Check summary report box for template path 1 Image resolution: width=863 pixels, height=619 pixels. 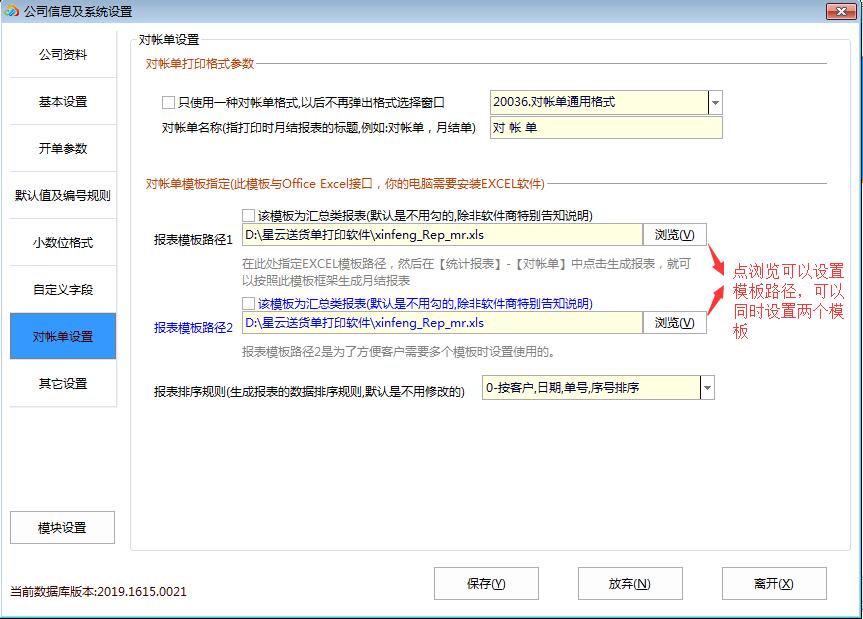[x=248, y=215]
